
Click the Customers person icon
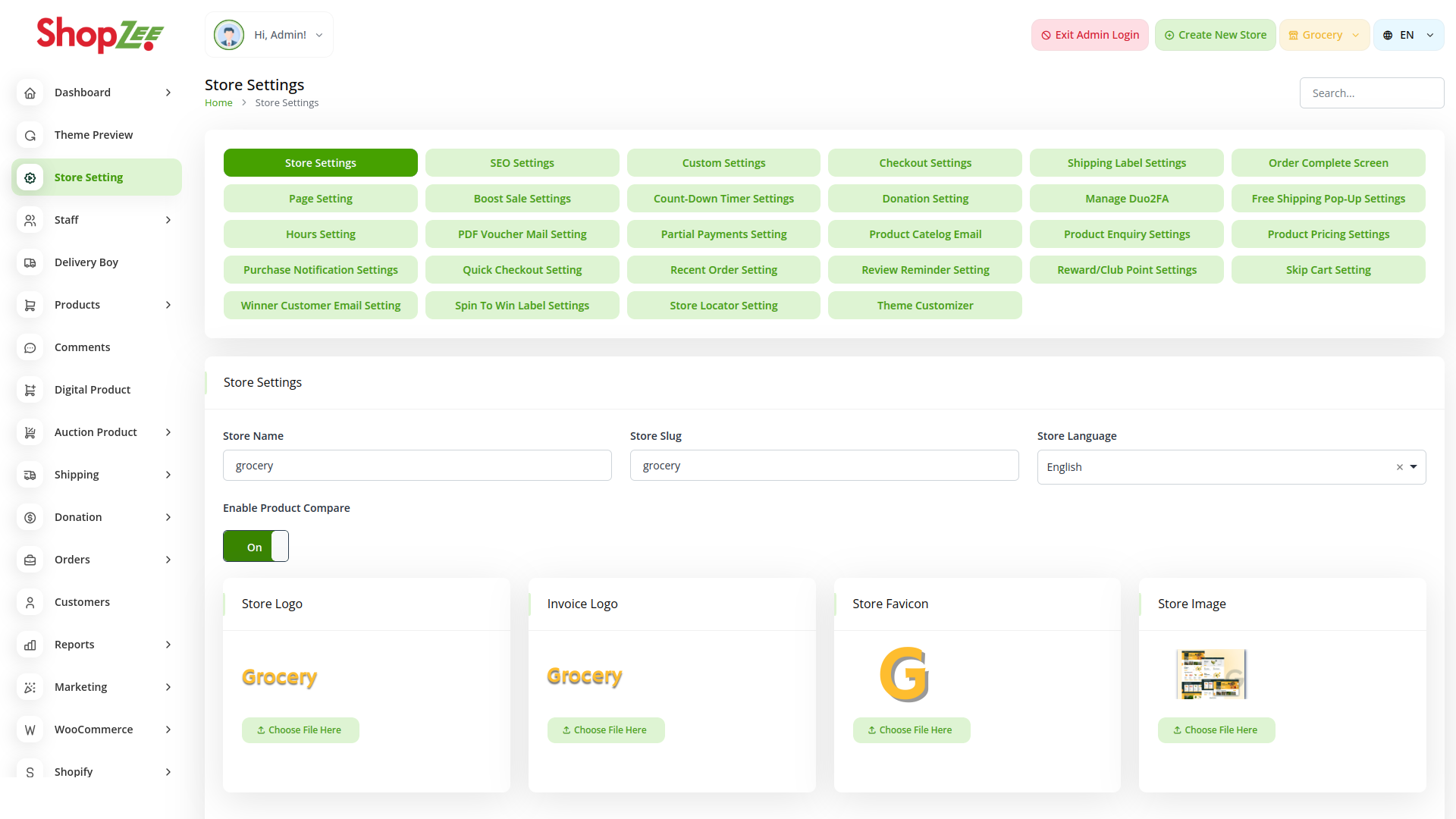click(30, 602)
